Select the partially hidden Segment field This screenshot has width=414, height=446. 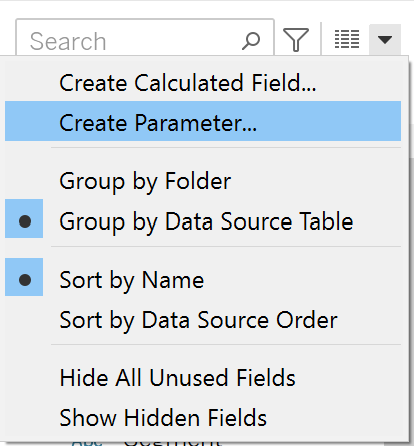(172, 443)
